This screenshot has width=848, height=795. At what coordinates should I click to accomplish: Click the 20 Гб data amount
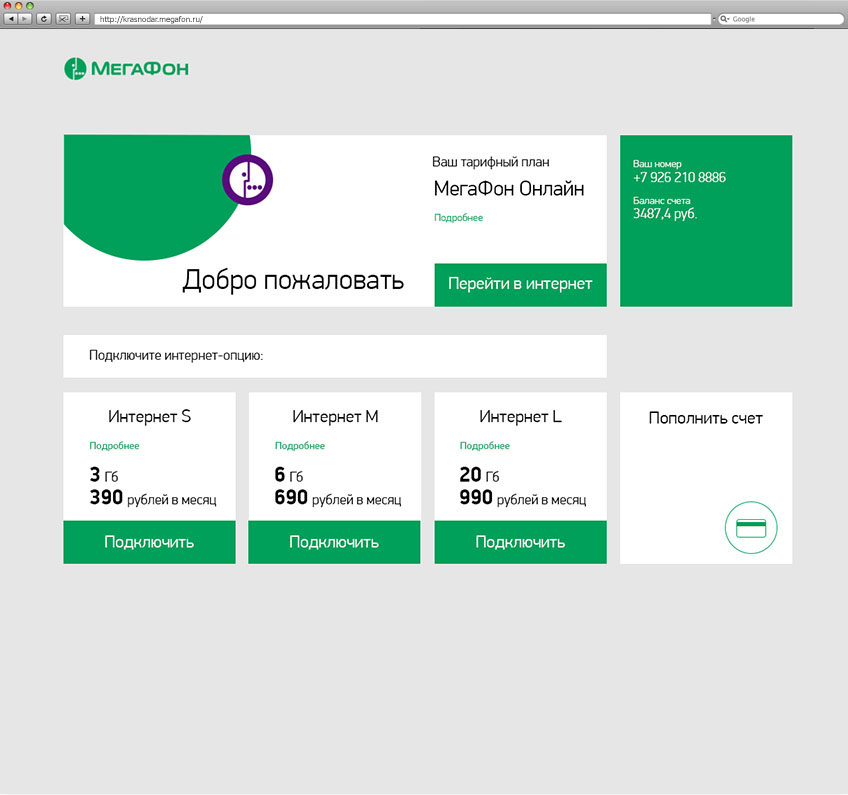pos(480,475)
